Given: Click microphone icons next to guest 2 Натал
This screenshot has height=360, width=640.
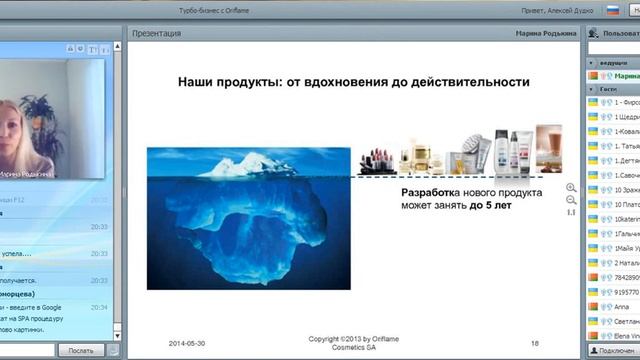Looking at the screenshot, I should pos(607,263).
